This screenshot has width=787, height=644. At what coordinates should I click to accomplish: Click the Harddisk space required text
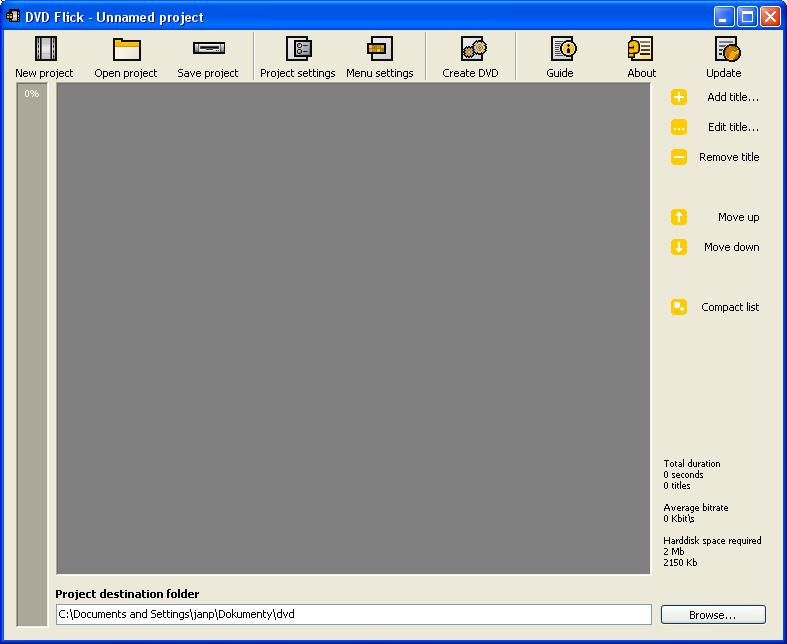[x=712, y=541]
